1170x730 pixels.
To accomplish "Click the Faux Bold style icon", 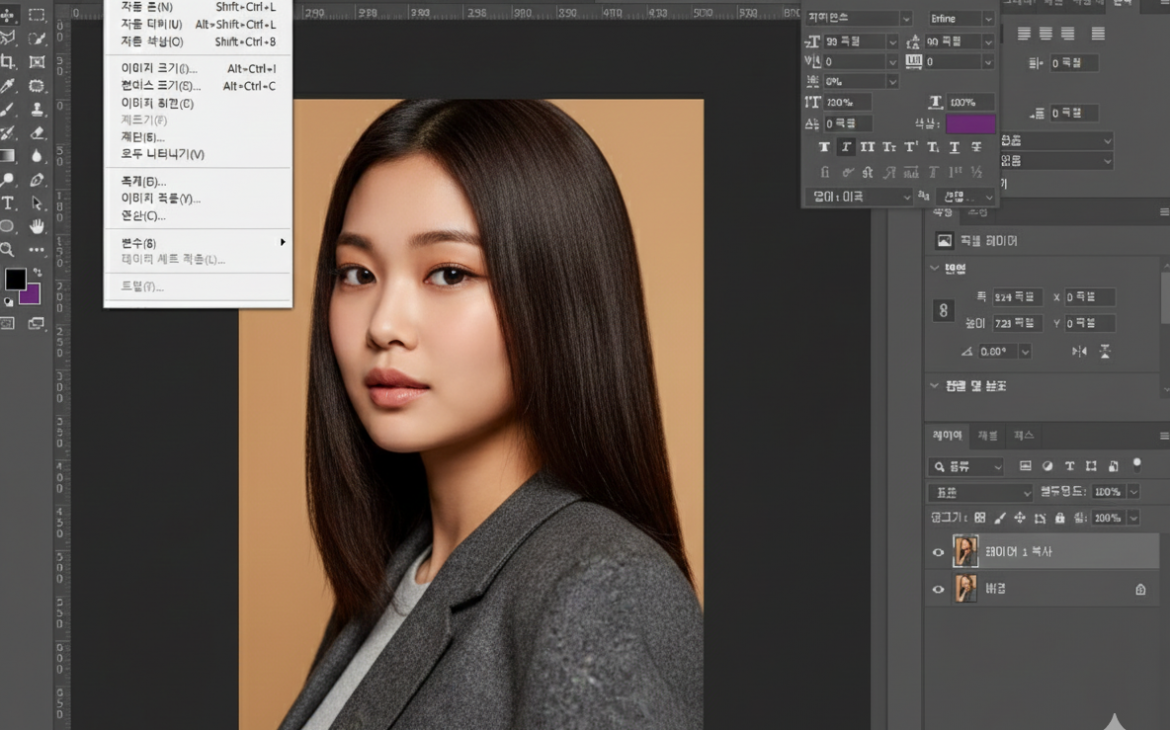I will tap(824, 147).
